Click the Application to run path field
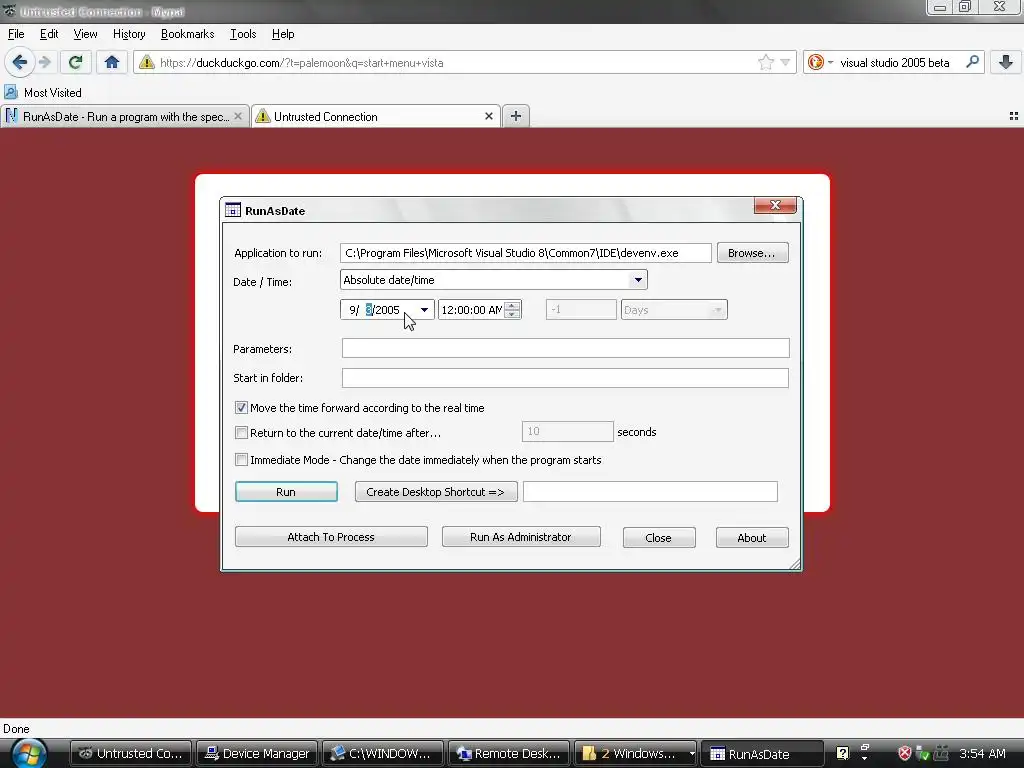Image resolution: width=1024 pixels, height=768 pixels. click(x=526, y=253)
